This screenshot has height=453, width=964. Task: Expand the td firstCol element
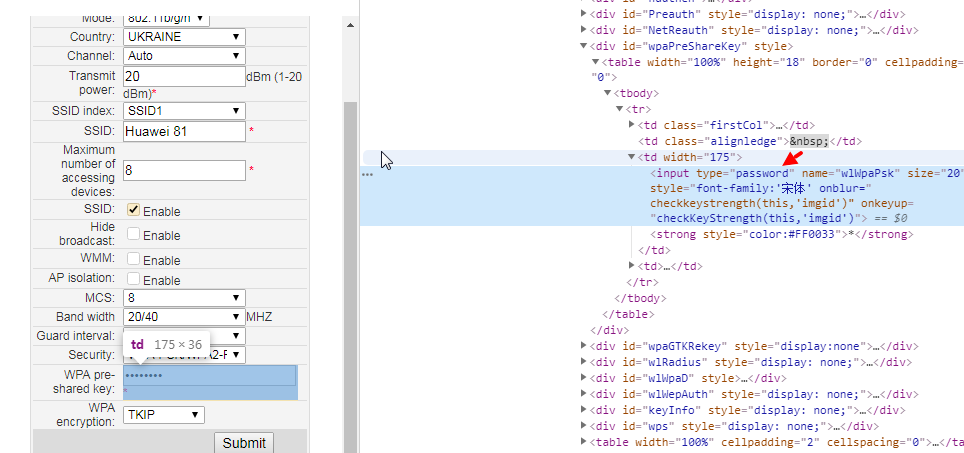point(632,125)
